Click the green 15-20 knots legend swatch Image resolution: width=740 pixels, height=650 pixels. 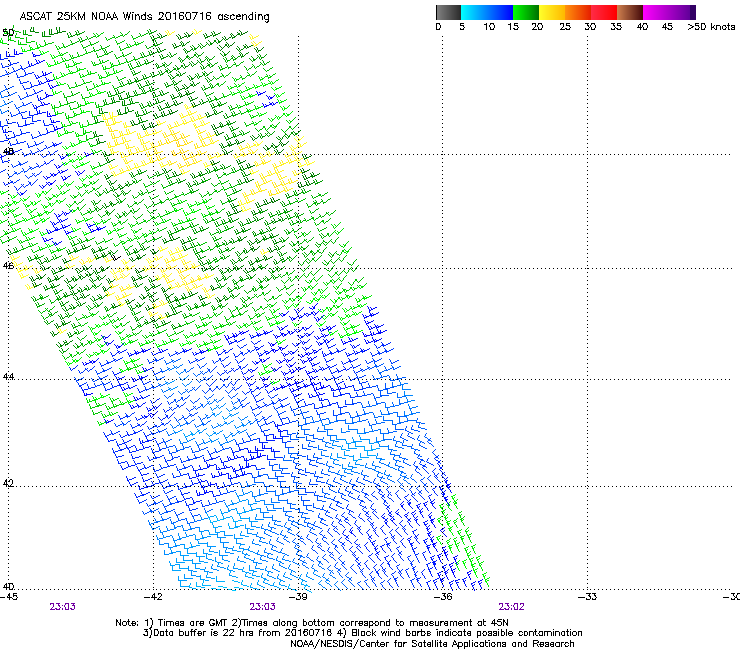[526, 12]
